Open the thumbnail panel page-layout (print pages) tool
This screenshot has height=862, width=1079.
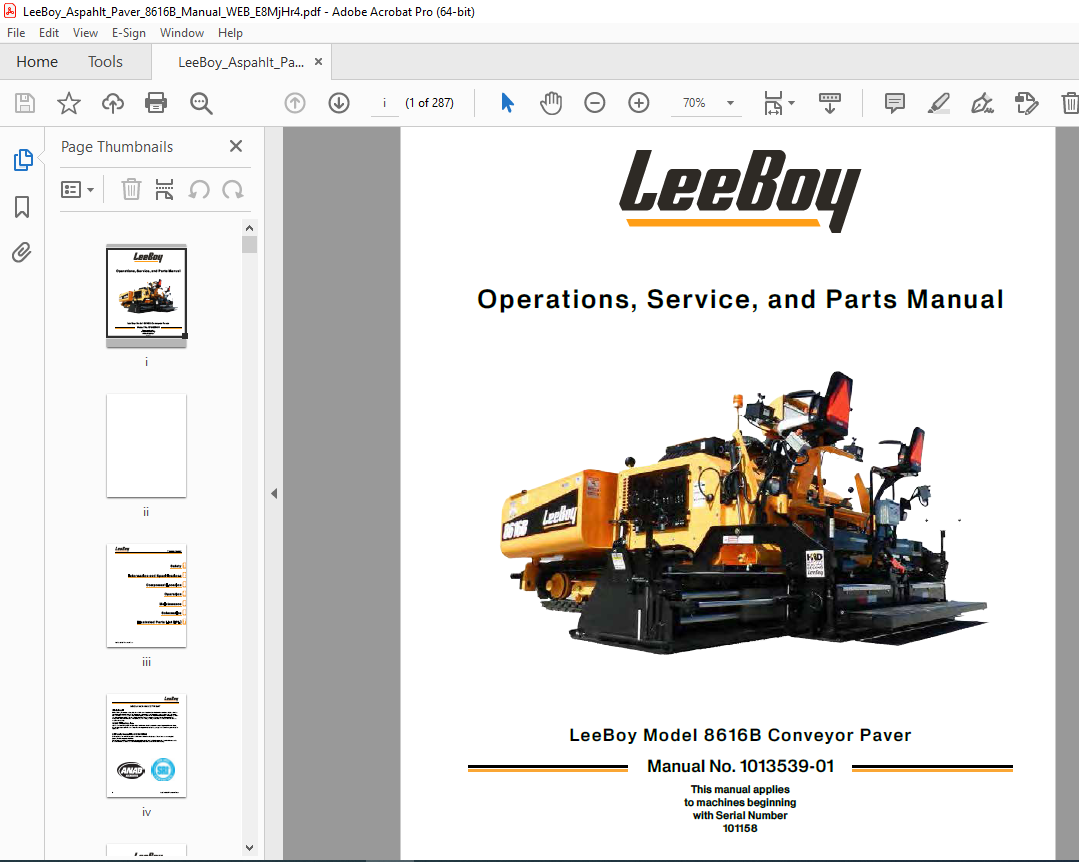[164, 189]
